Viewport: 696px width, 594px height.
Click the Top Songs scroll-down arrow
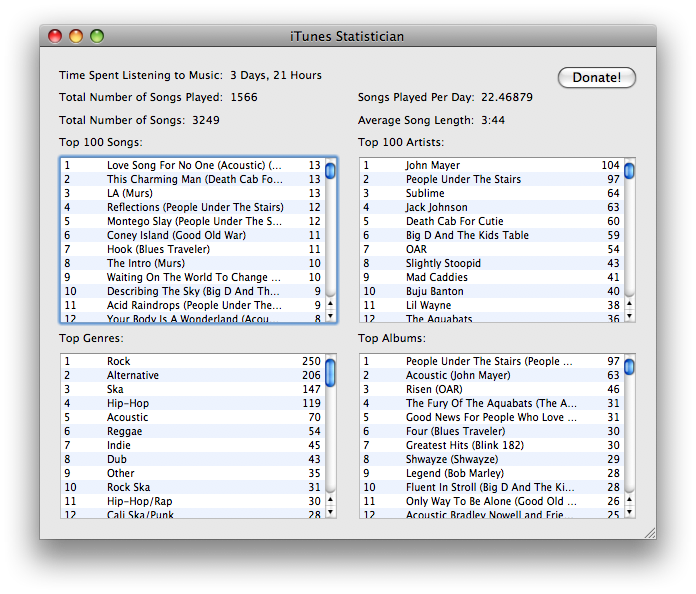pos(330,316)
